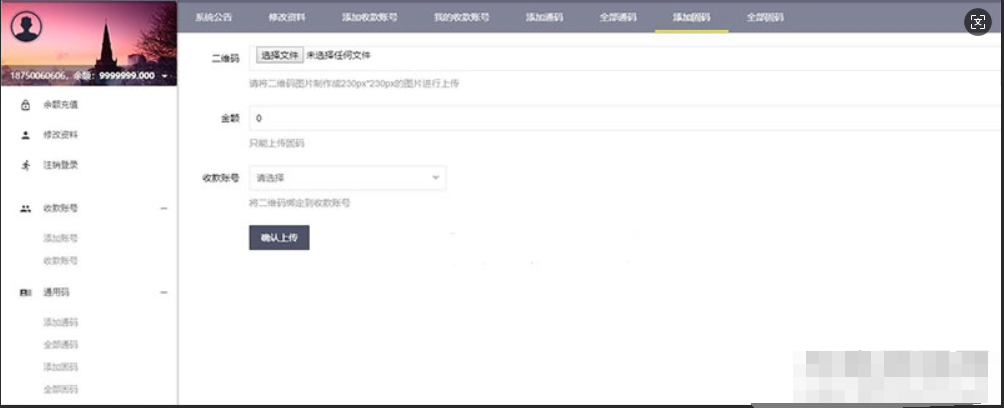Image resolution: width=1004 pixels, height=408 pixels.
Task: Open the account dropdown arrow beside balance
Action: (x=165, y=76)
